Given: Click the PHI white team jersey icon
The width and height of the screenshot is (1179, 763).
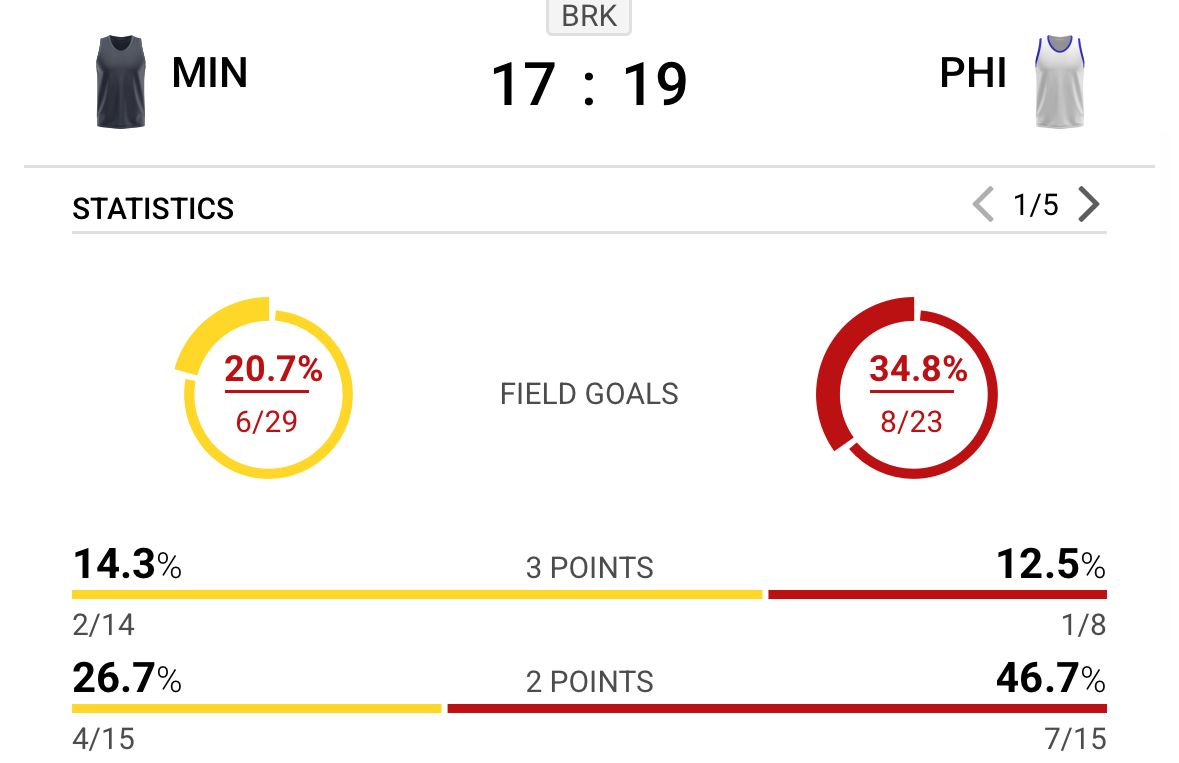Looking at the screenshot, I should 1060,82.
